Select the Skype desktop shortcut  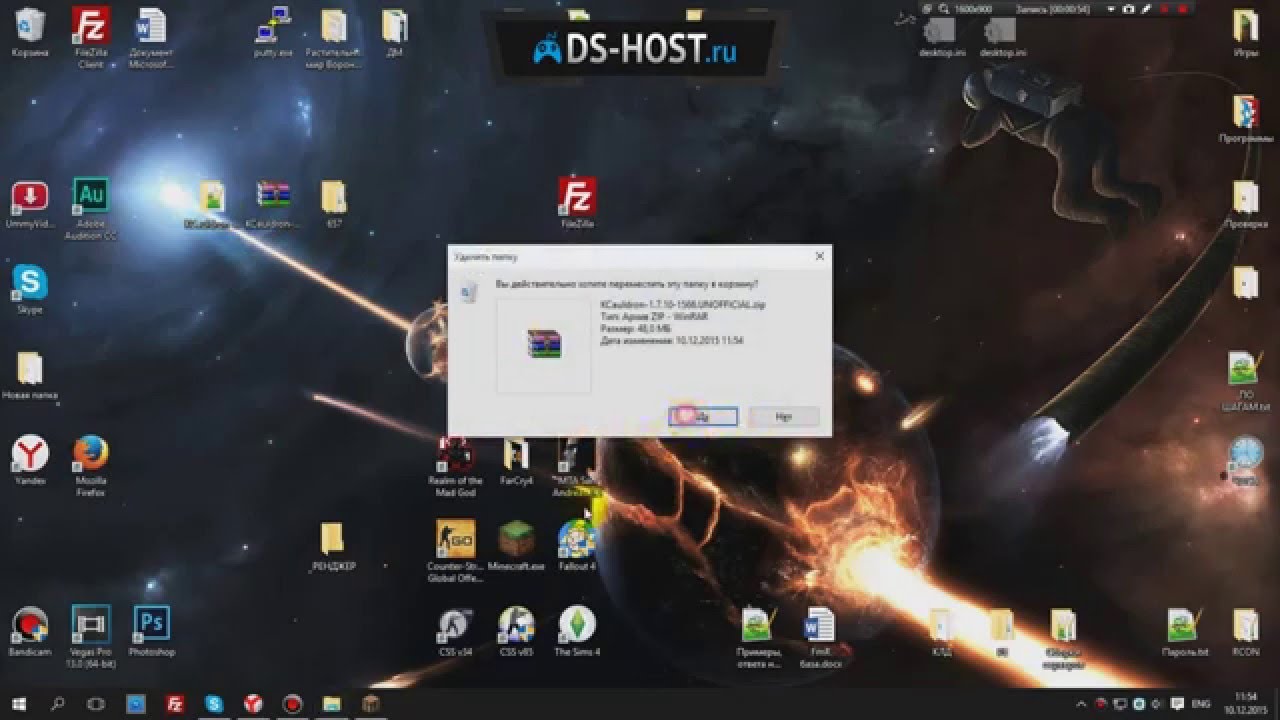pos(30,290)
